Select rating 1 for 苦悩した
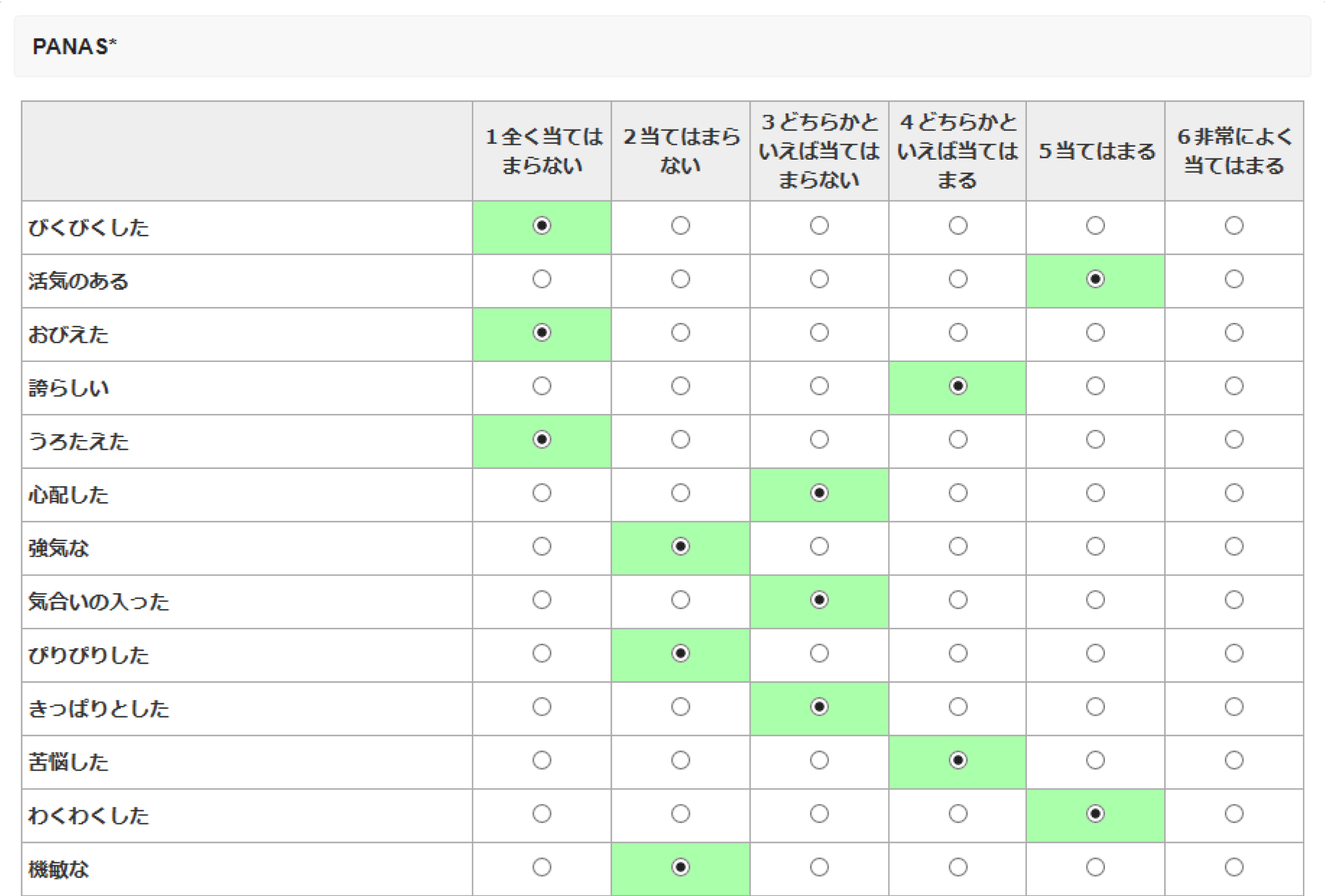Screen dimensions: 1325x896 click(541, 760)
